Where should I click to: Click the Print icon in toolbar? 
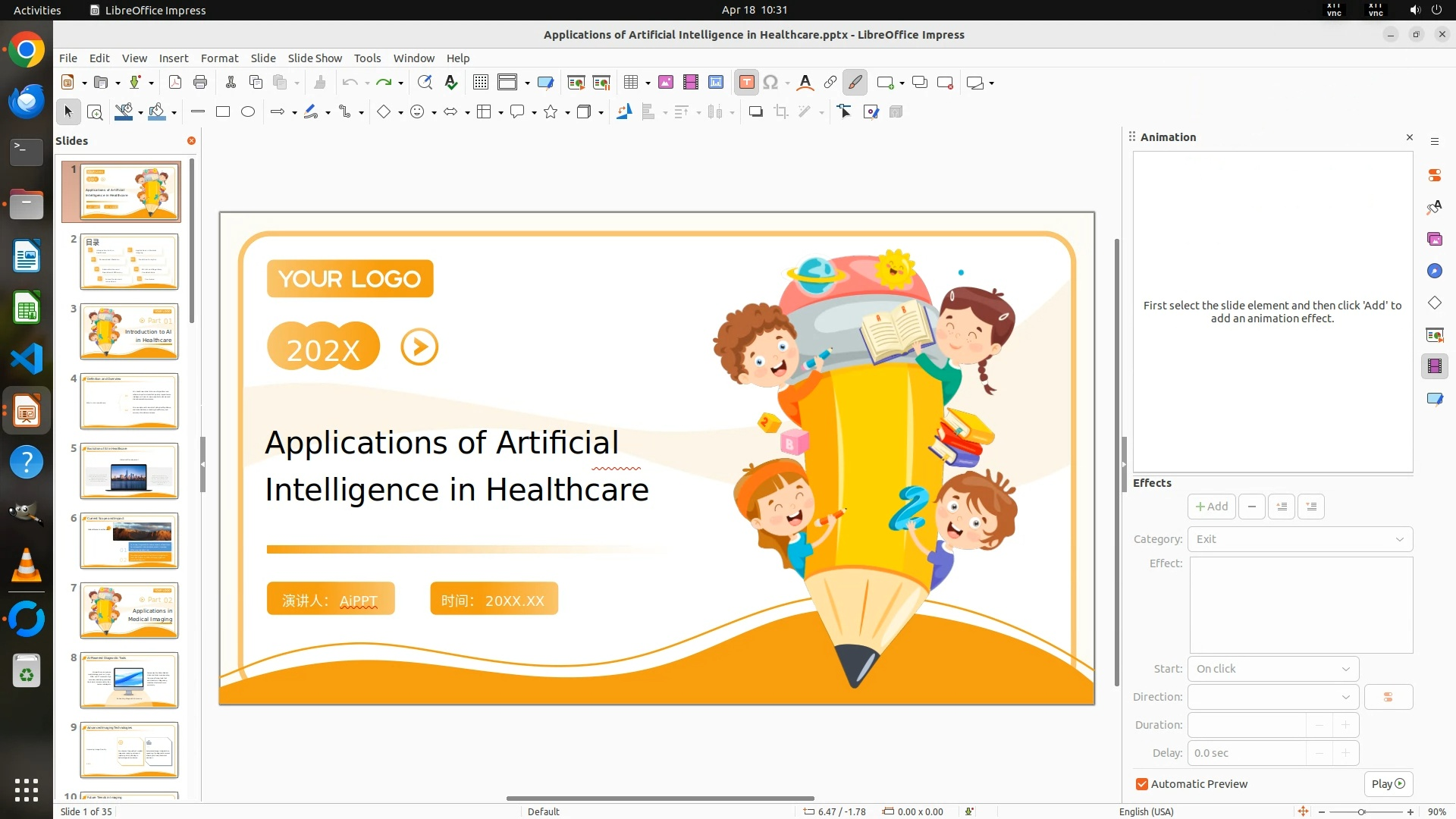coord(200,83)
